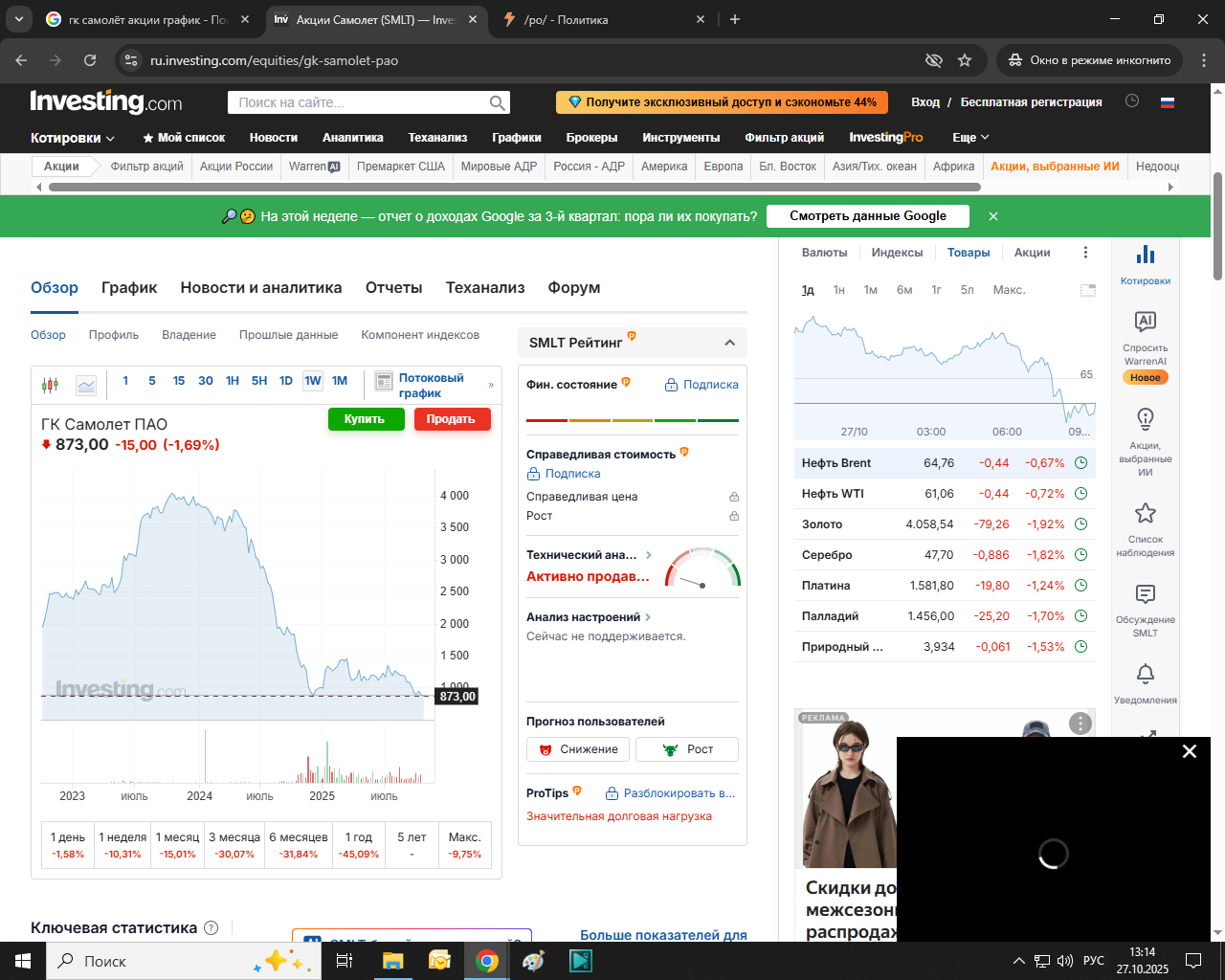This screenshot has width=1225, height=980.
Task: Open the Анализ настроений chevron link
Action: point(648,617)
